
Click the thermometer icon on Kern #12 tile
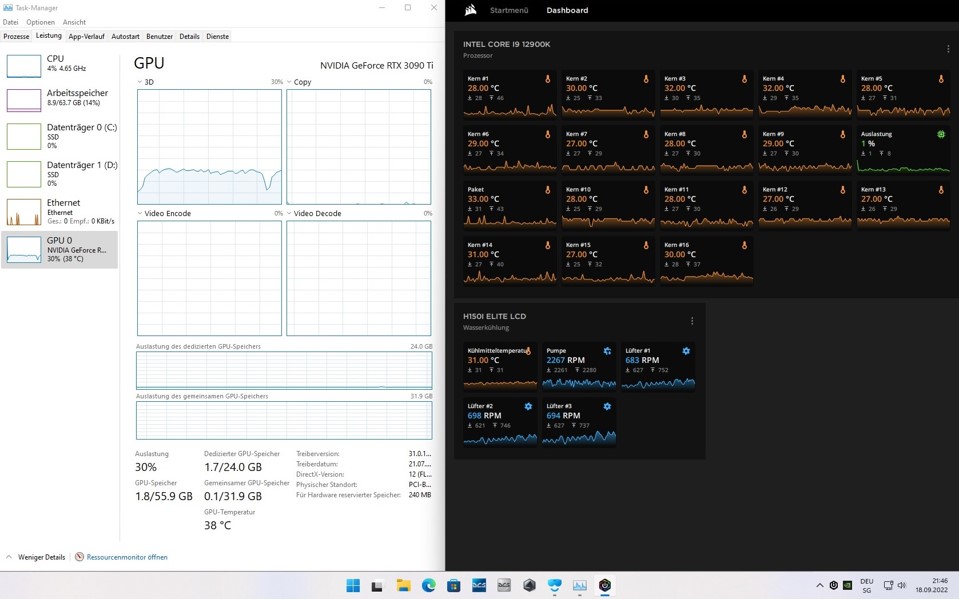point(843,190)
